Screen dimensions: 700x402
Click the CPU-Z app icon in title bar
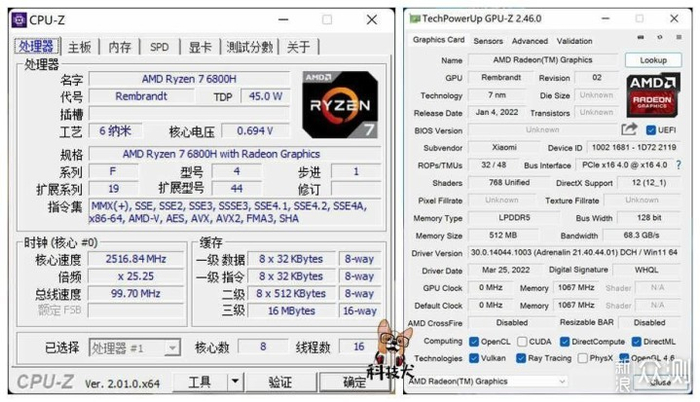(x=19, y=20)
